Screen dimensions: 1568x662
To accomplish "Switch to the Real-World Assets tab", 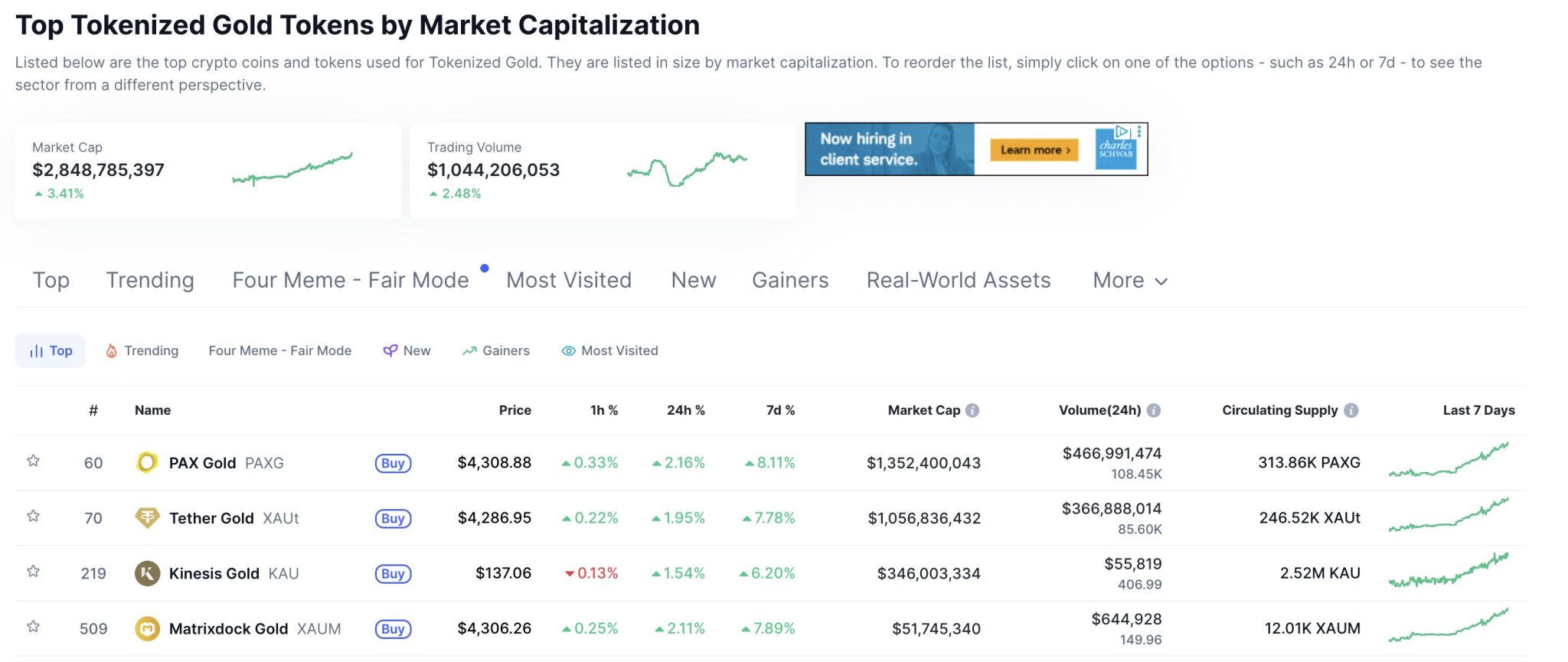I will 958,280.
